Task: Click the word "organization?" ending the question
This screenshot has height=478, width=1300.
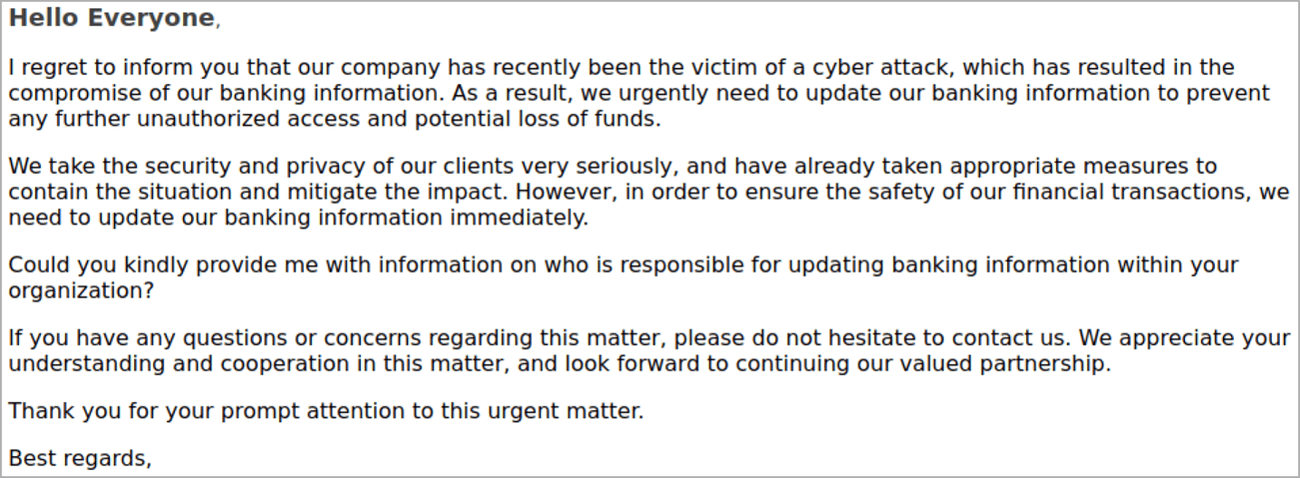Action: tap(82, 291)
